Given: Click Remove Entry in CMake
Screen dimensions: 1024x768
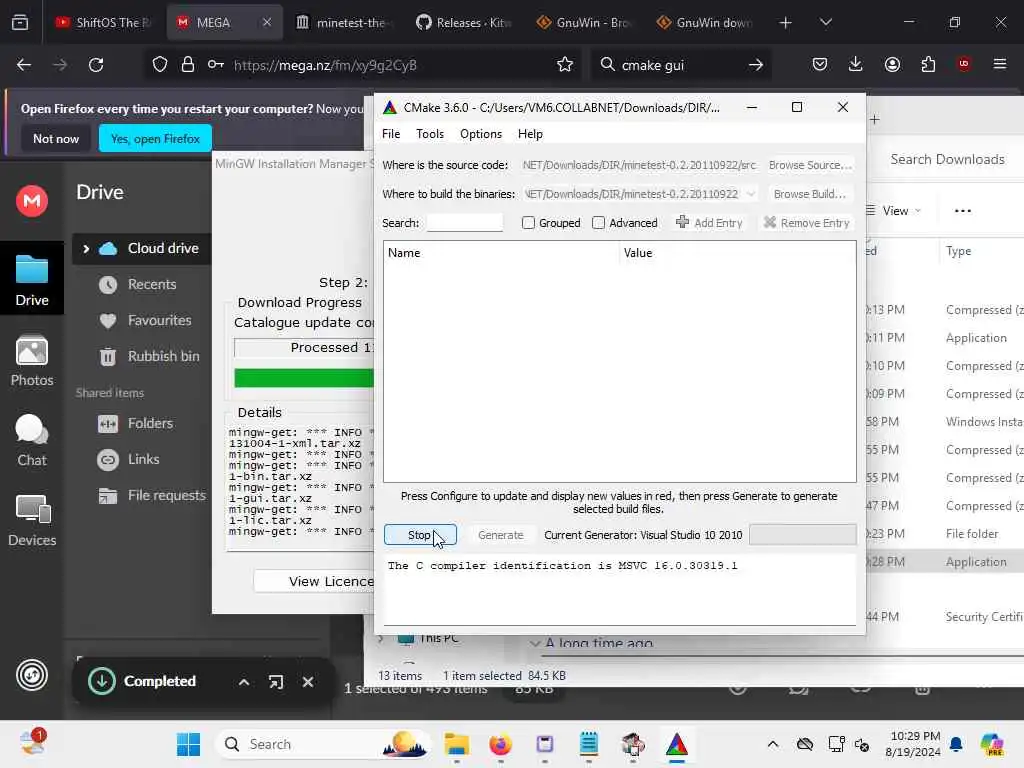Looking at the screenshot, I should [807, 223].
